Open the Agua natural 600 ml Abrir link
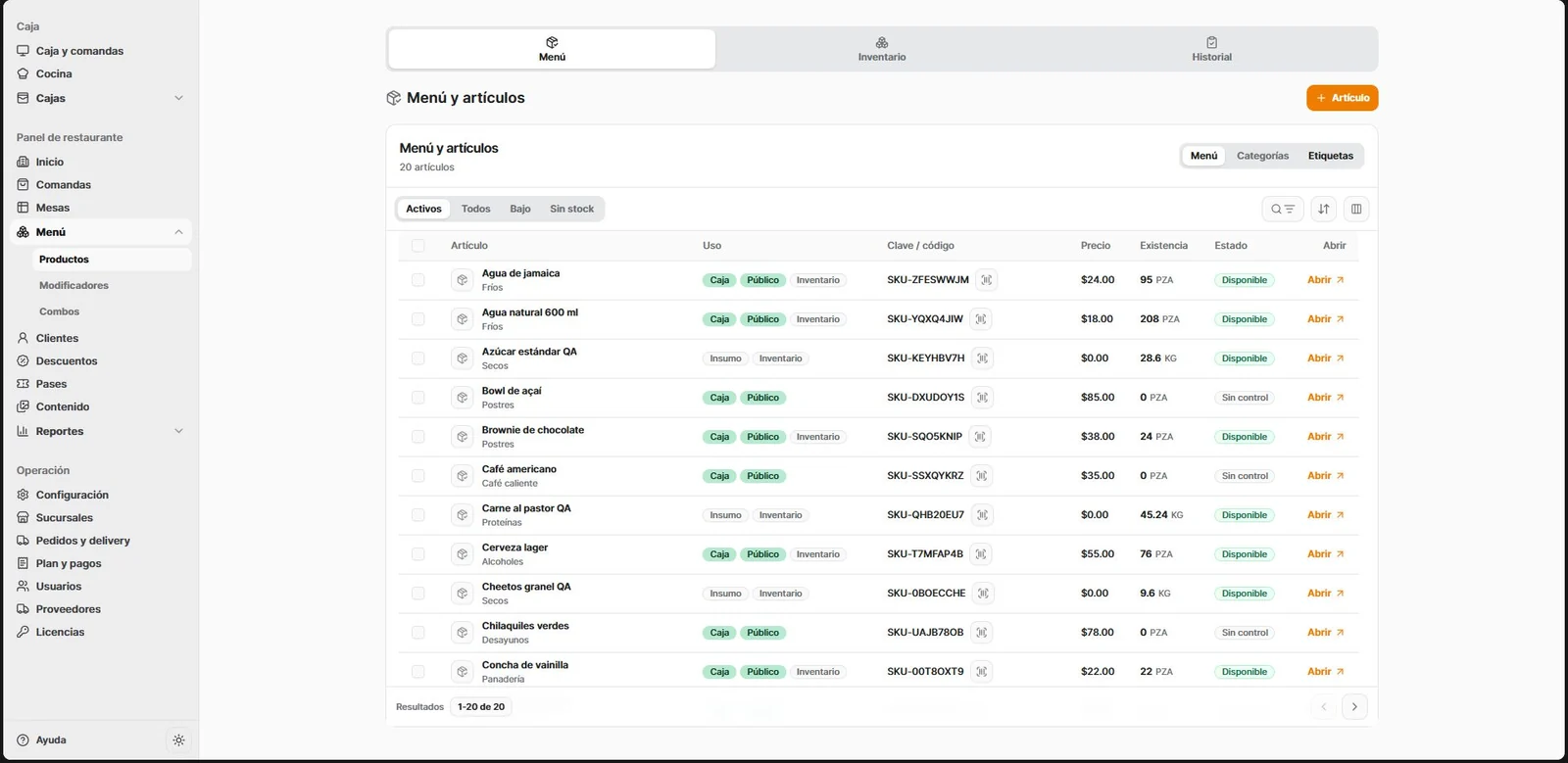This screenshot has width=1568, height=763. pos(1325,319)
